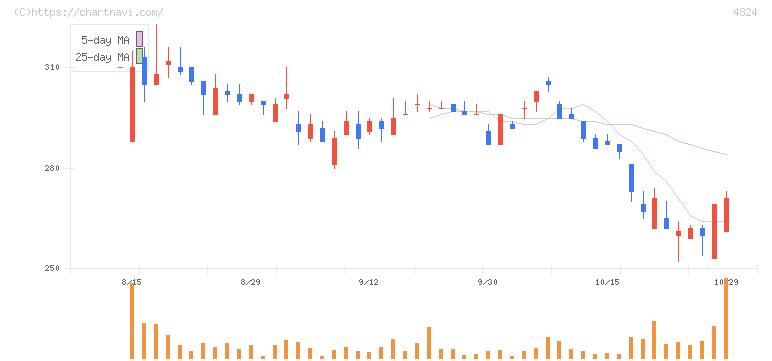Click the final red candlestick at 10/29
Screen dimensions: 772x361
[726, 215]
